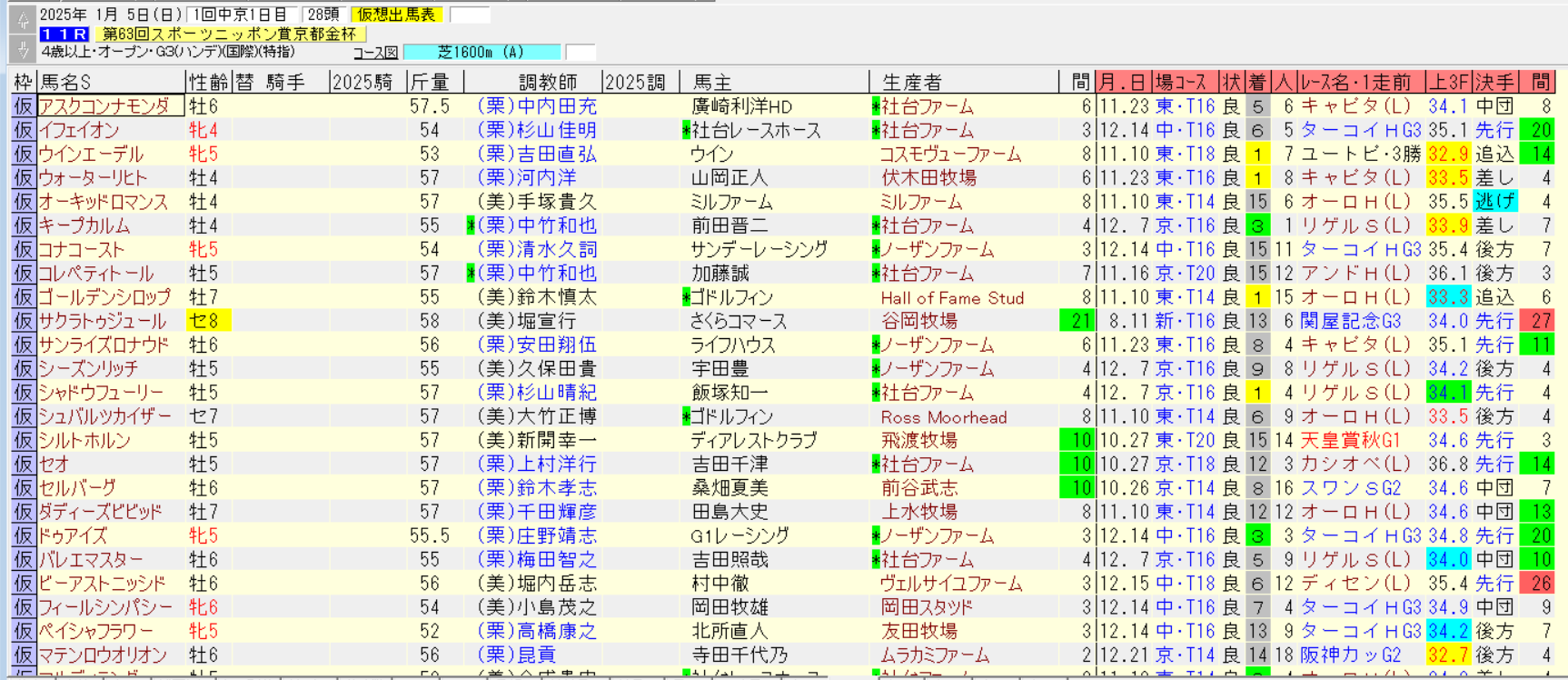The image size is (1568, 680).
Task: Click the 仮想出馬表 yellow label
Action: [x=397, y=15]
